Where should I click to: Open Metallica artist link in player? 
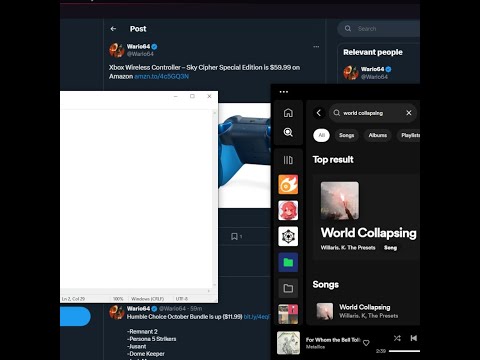(x=315, y=347)
